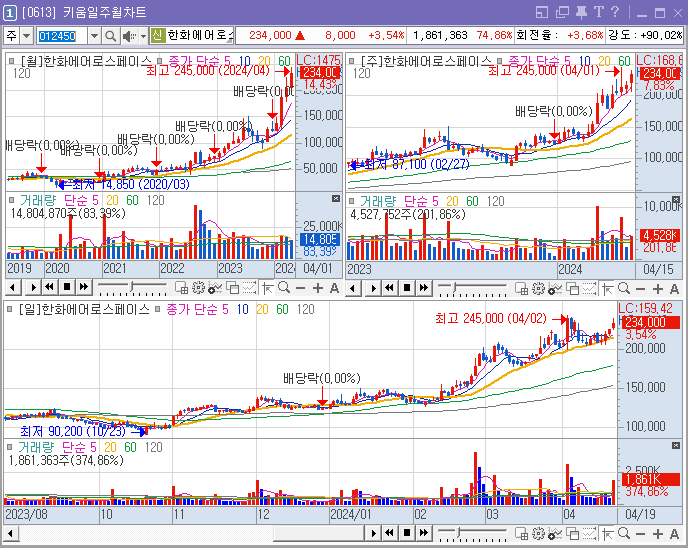Click dotted line chart icon in monthly toolbar
The width and height of the screenshot is (688, 548).
click(249, 288)
